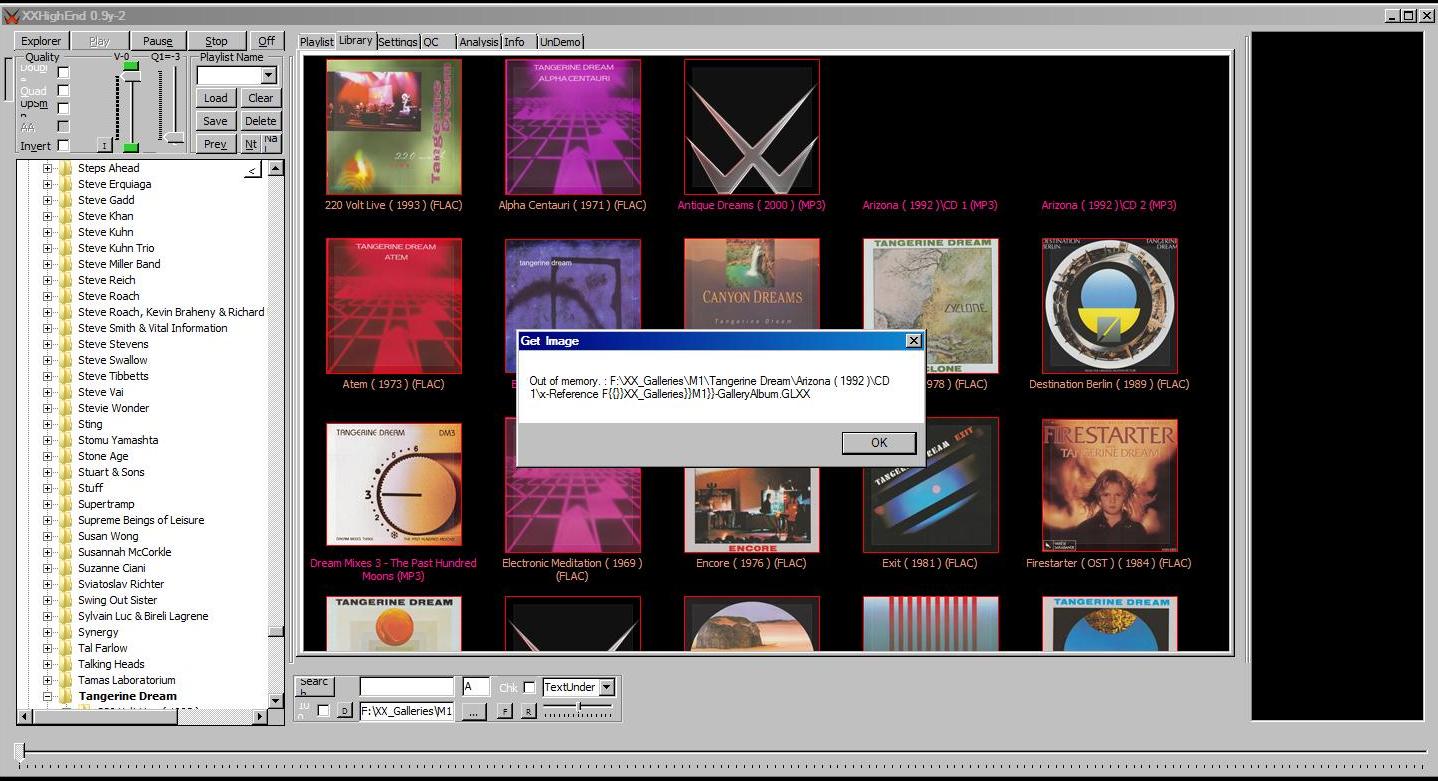Switch to the Settings tab
This screenshot has width=1438, height=781.
tap(398, 42)
